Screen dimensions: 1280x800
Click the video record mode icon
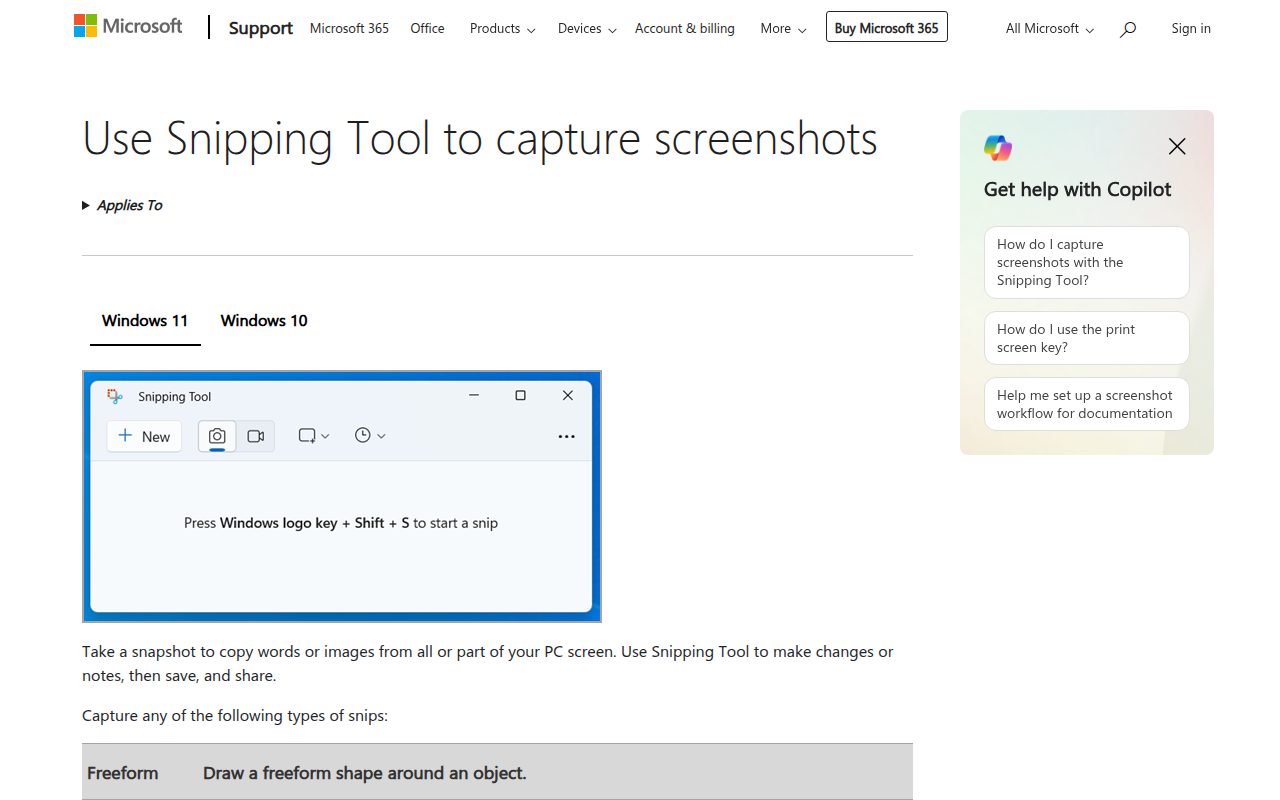[256, 436]
